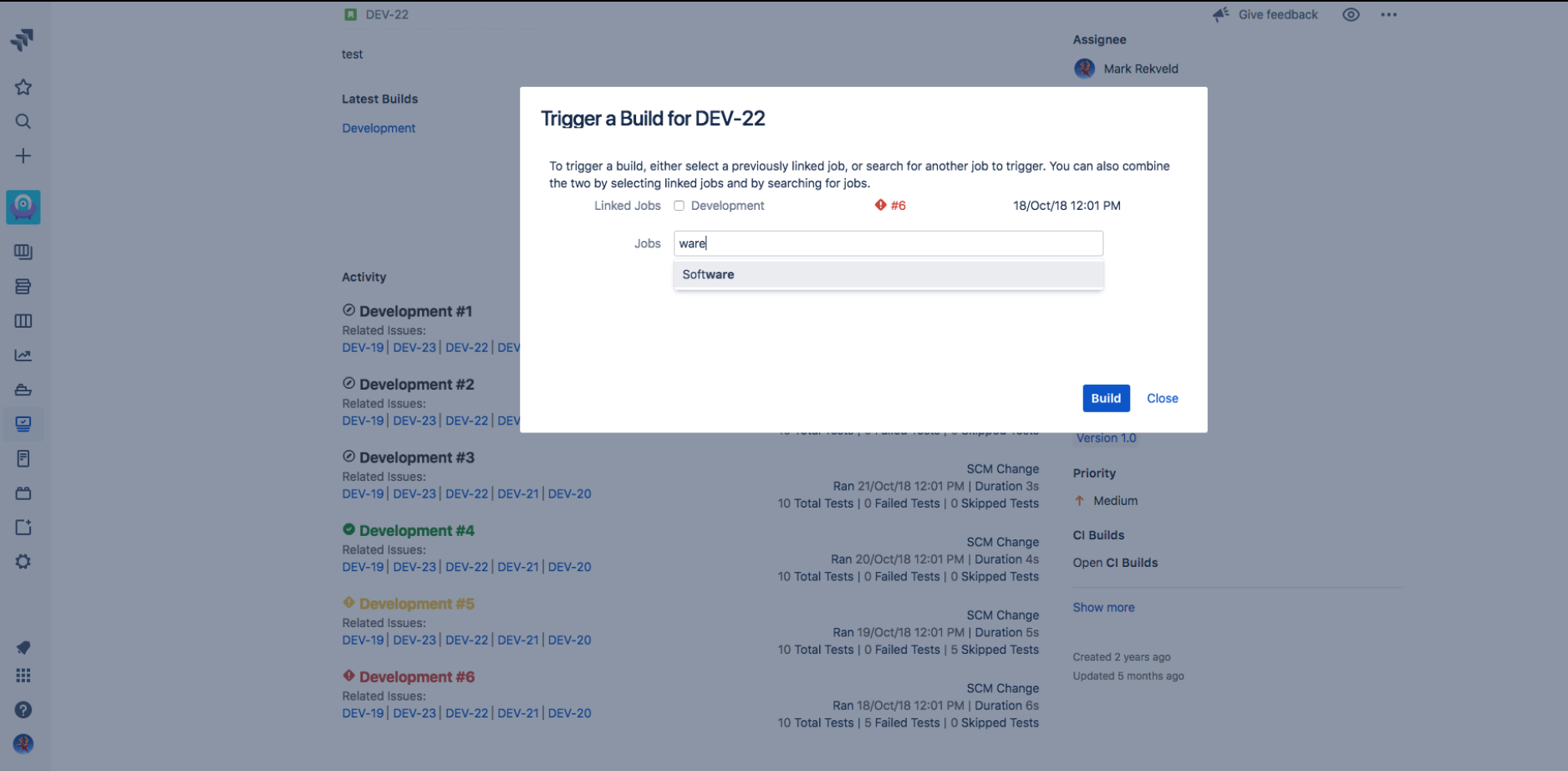Close the trigger build dialog
The width and height of the screenshot is (1568, 771).
[x=1162, y=398]
